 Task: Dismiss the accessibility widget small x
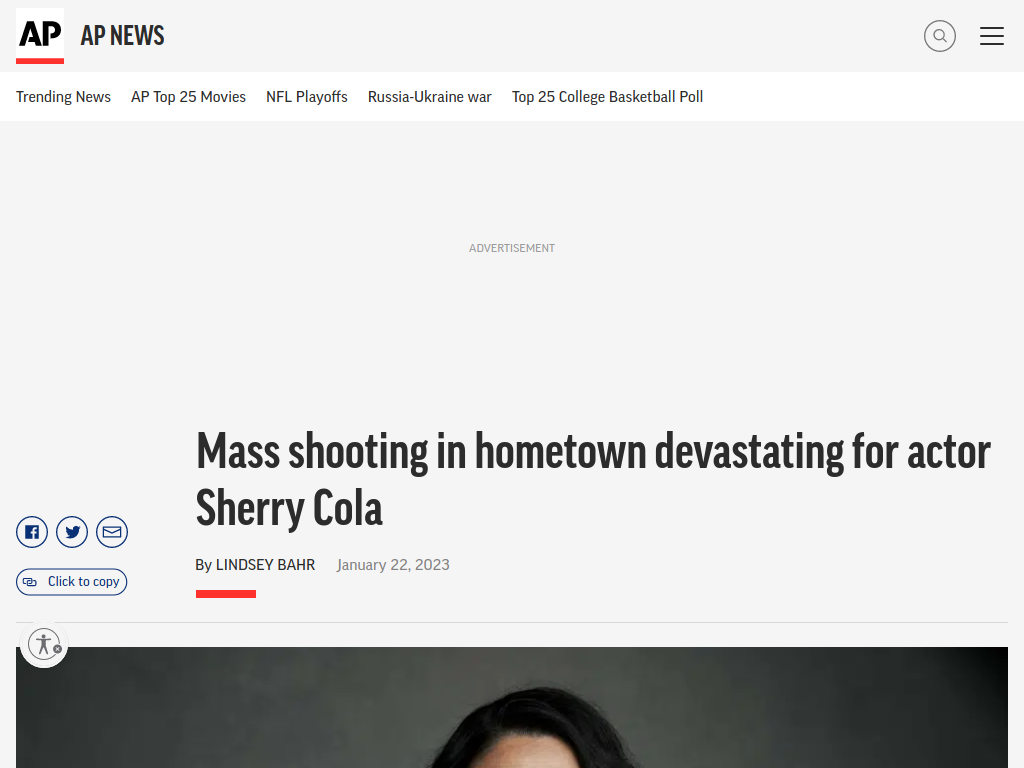[57, 649]
